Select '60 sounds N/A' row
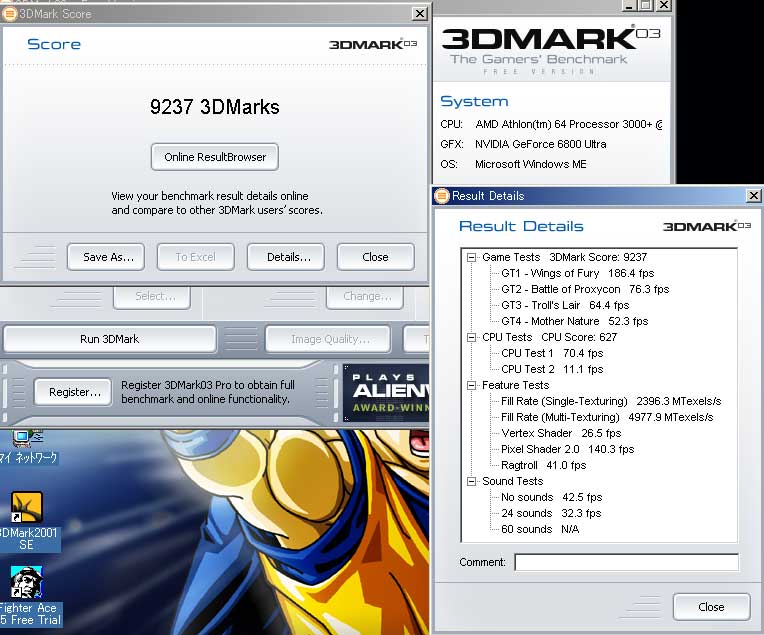Viewport: 764px width, 635px height. click(x=540, y=530)
